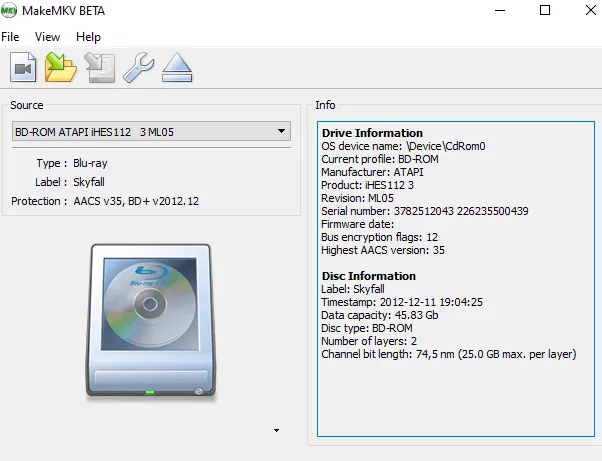Click the 'Revision: ML05' line
602x461 pixels.
point(357,198)
